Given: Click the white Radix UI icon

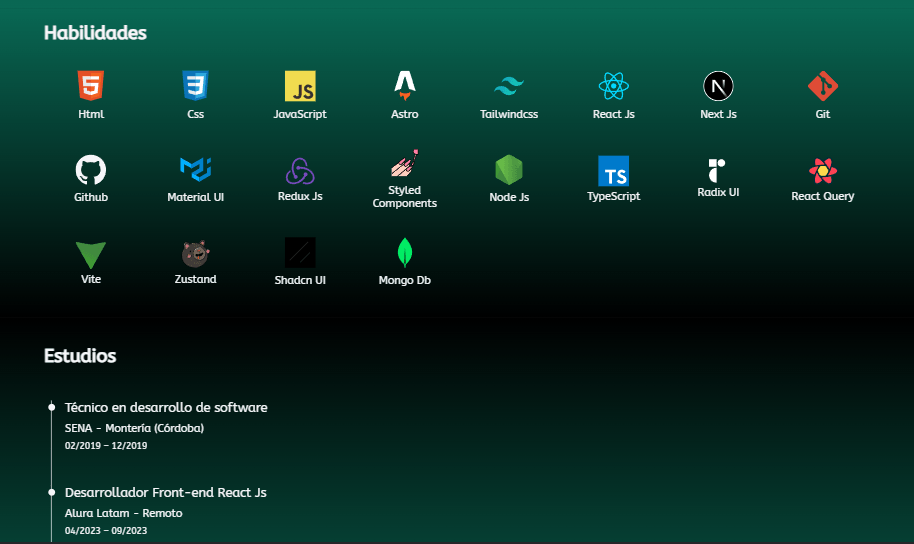Looking at the screenshot, I should pyautogui.click(x=717, y=171).
